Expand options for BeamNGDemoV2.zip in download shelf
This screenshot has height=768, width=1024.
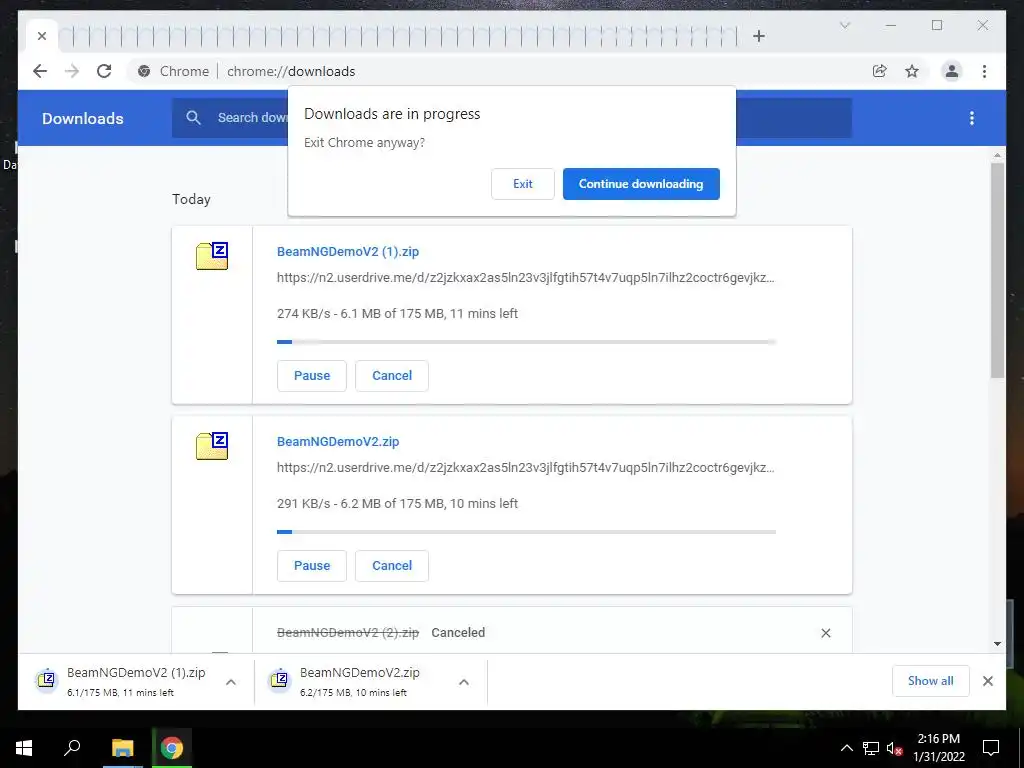click(464, 682)
